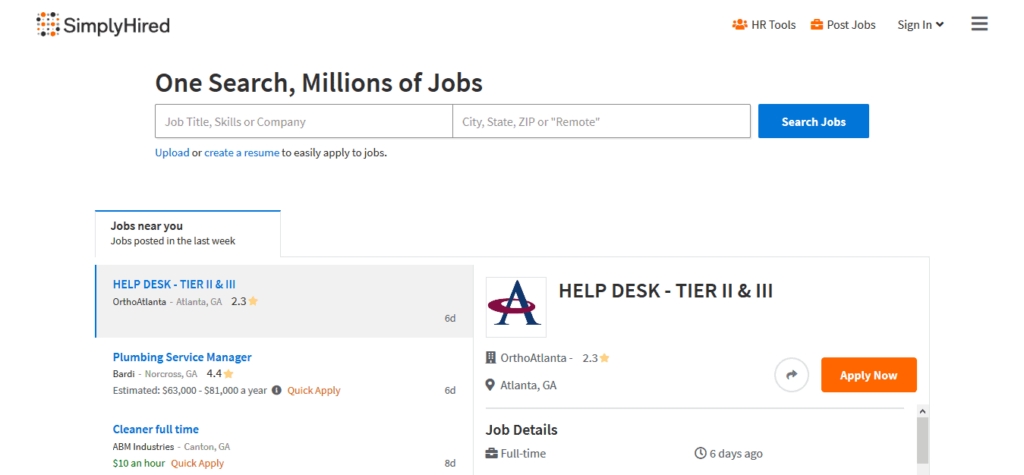Focus the Job Title, Skills or Company field

303,122
